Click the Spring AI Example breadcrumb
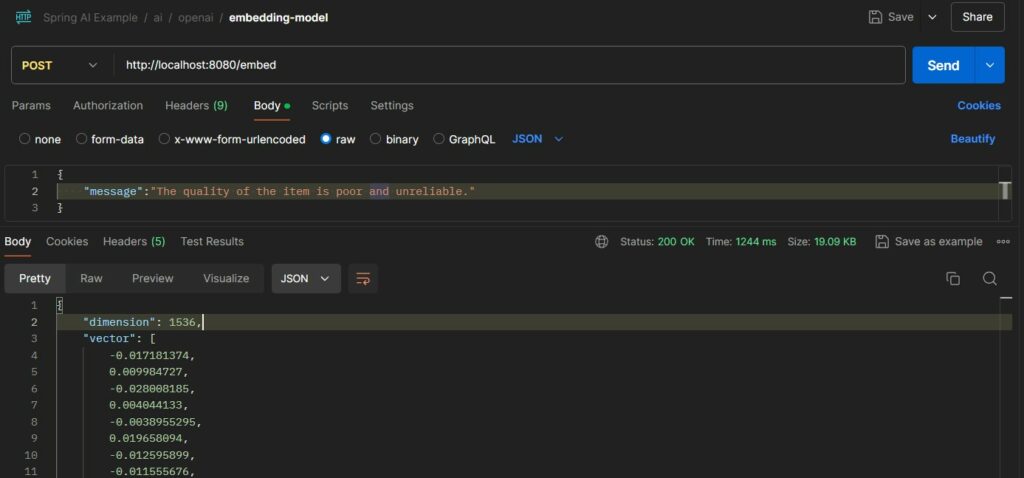The image size is (1024, 478). pos(90,18)
